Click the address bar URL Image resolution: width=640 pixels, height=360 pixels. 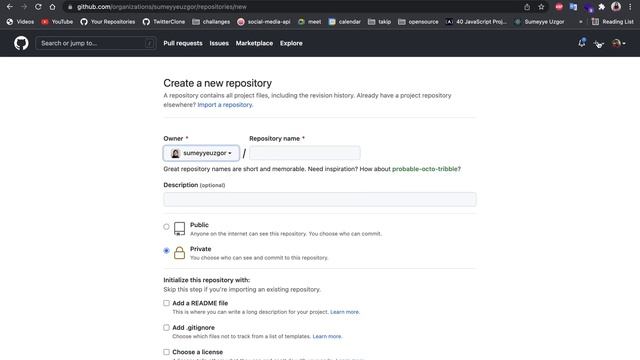tap(162, 7)
